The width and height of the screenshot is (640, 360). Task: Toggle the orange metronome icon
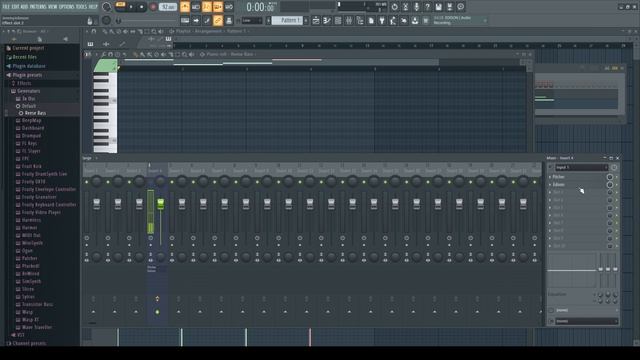coord(185,7)
